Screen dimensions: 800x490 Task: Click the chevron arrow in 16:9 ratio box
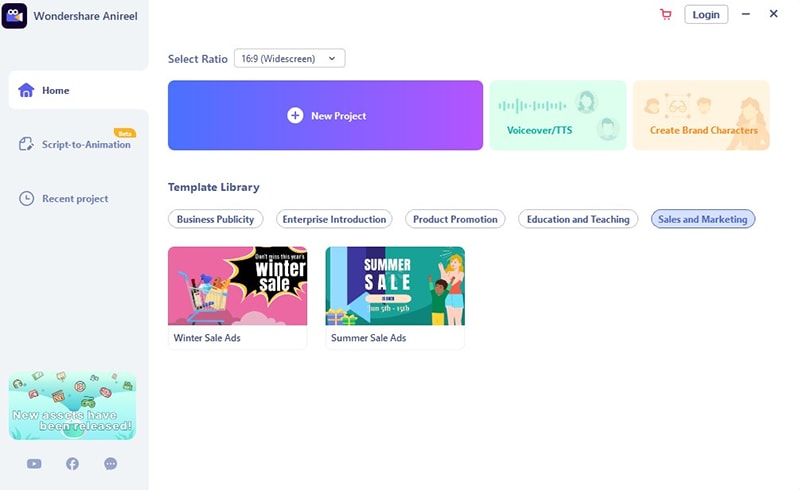pos(332,59)
